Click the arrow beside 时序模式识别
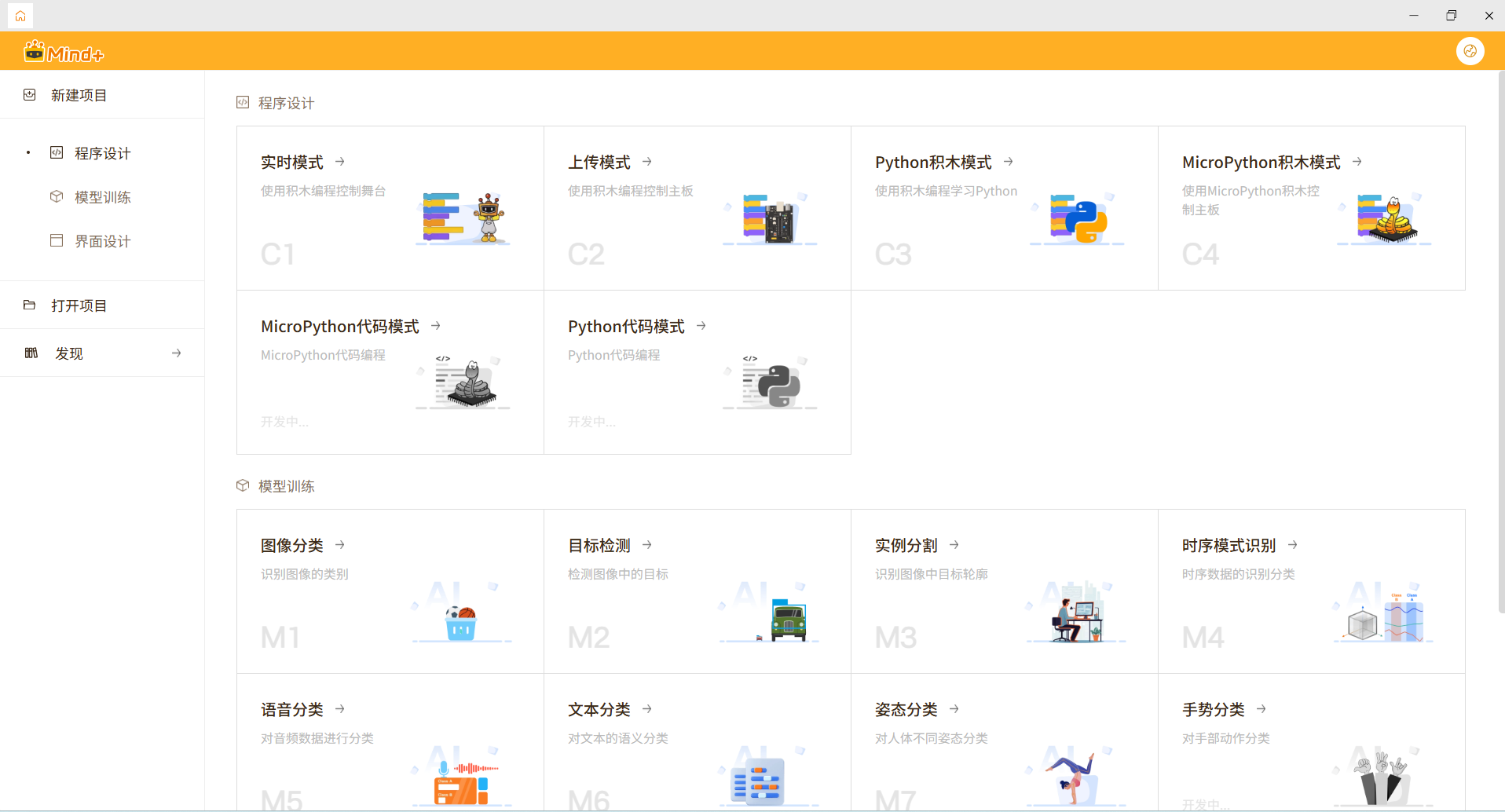The width and height of the screenshot is (1505, 812). 1293,545
